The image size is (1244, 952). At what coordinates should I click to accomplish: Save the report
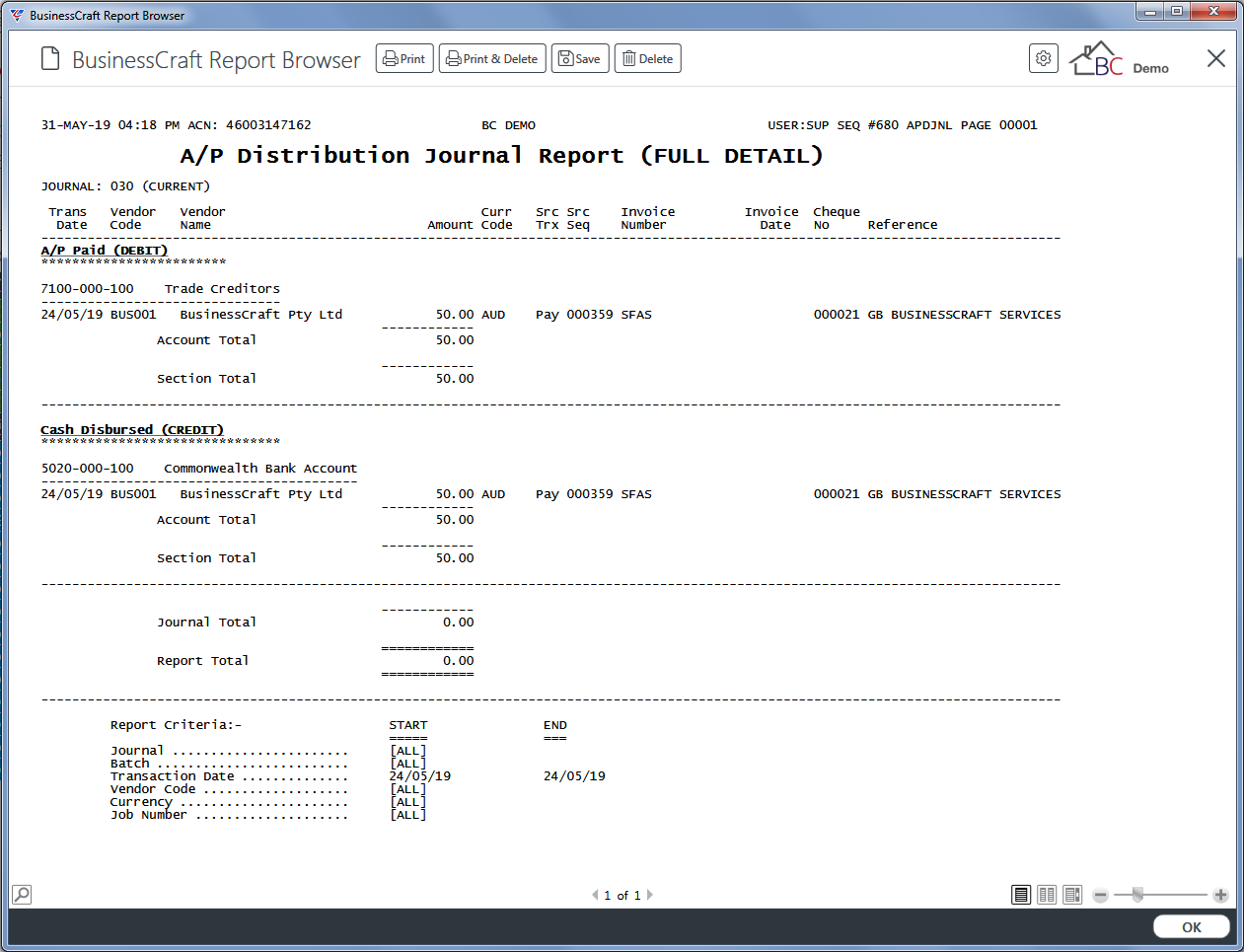coord(580,59)
